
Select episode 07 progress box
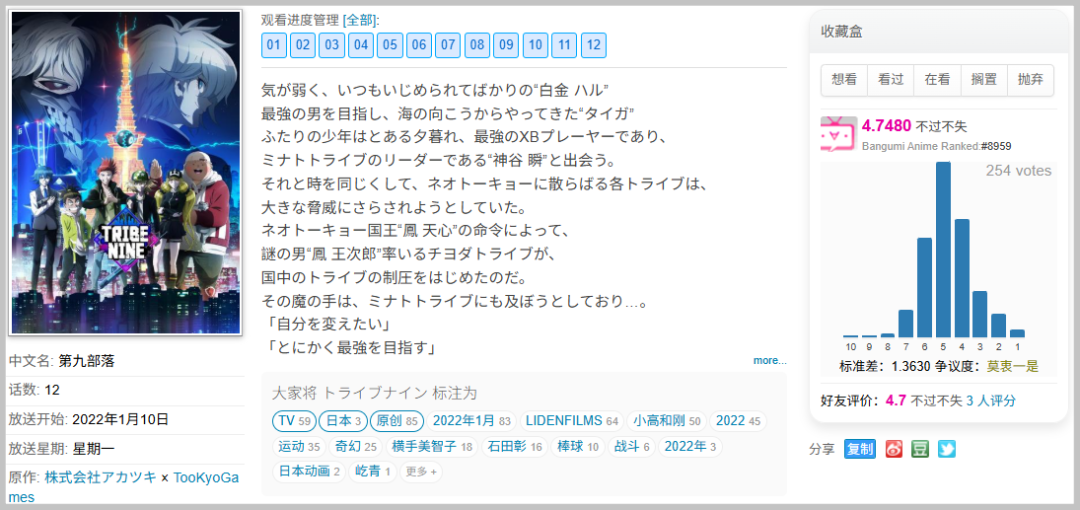click(448, 45)
